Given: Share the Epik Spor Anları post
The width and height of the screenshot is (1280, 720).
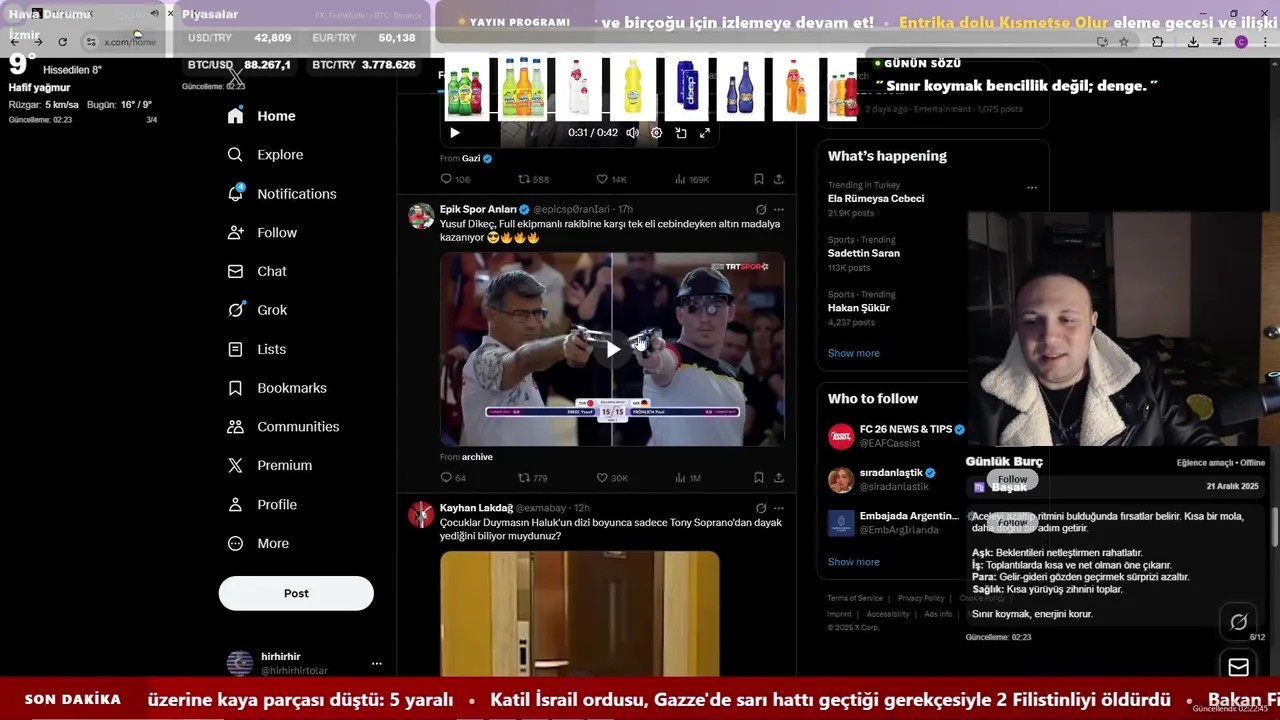Looking at the screenshot, I should coord(779,478).
